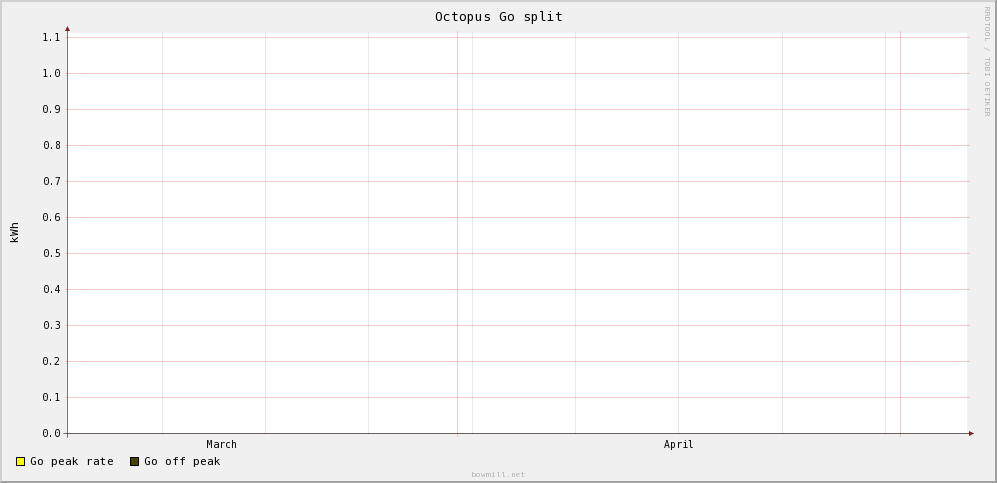Click the 0.2 y-axis value
Screen dimensions: 997x483
[x=52, y=362]
